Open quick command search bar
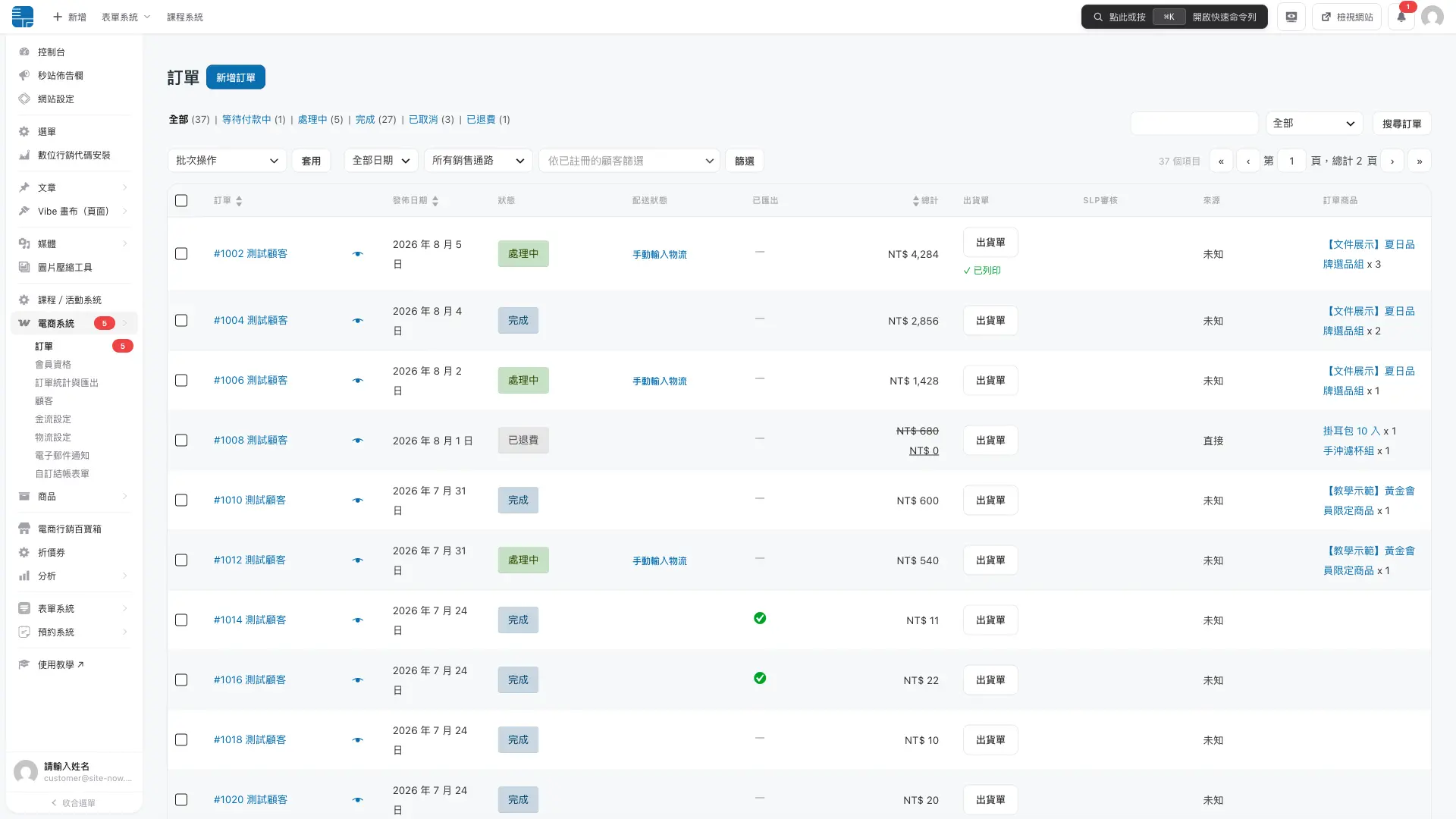 1174,17
